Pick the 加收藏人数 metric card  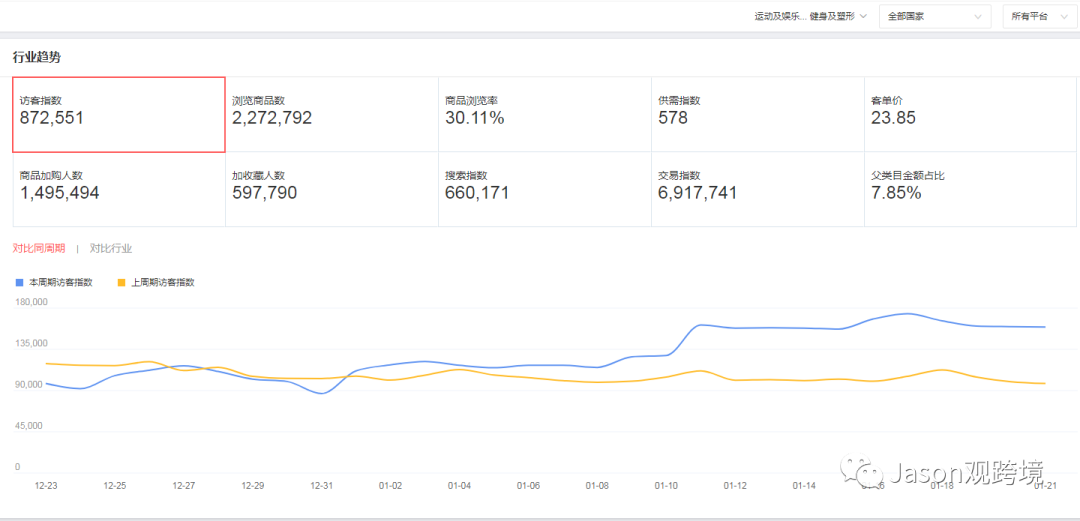point(331,189)
